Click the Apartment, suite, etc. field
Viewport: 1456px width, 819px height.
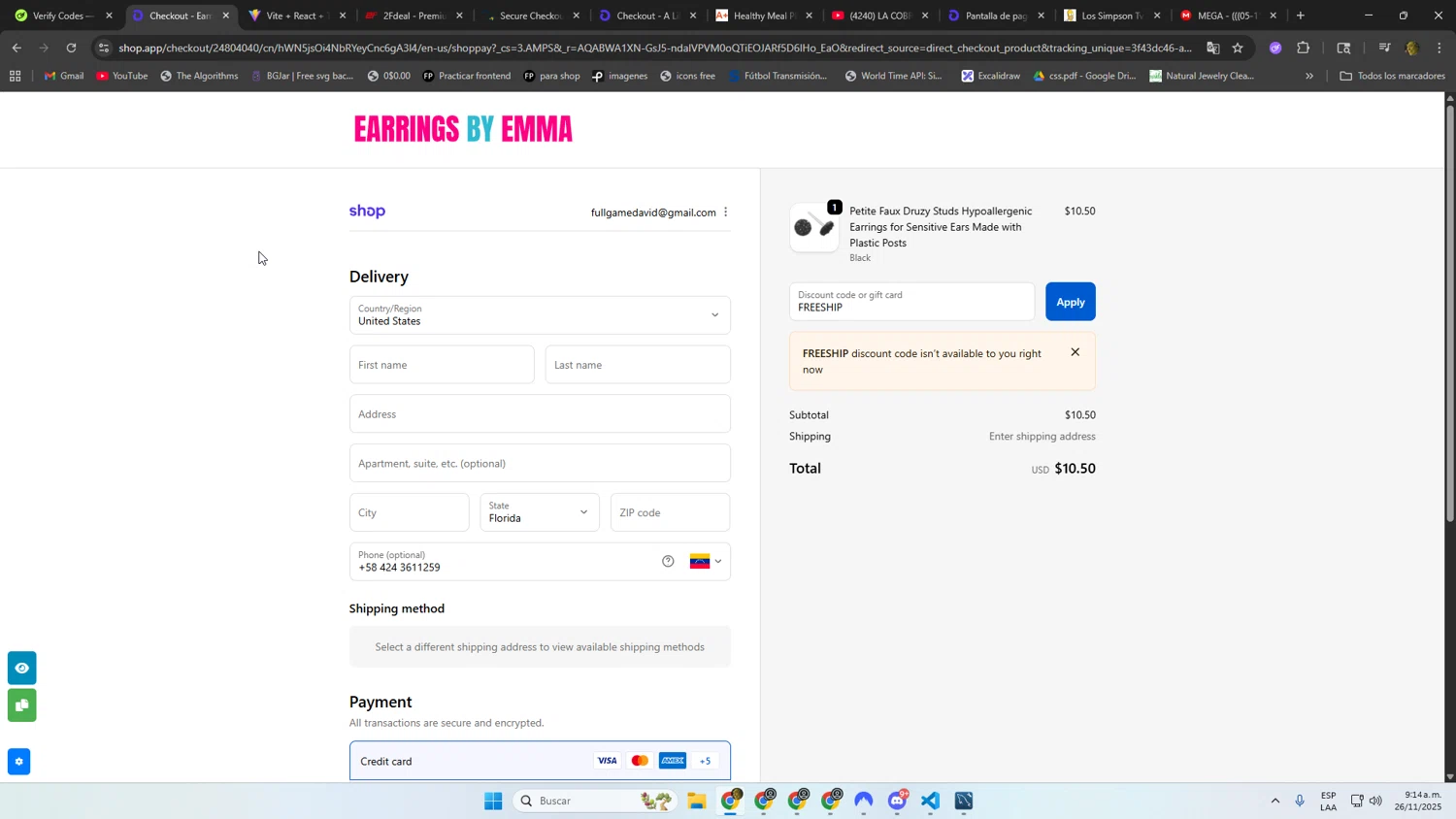click(x=540, y=463)
